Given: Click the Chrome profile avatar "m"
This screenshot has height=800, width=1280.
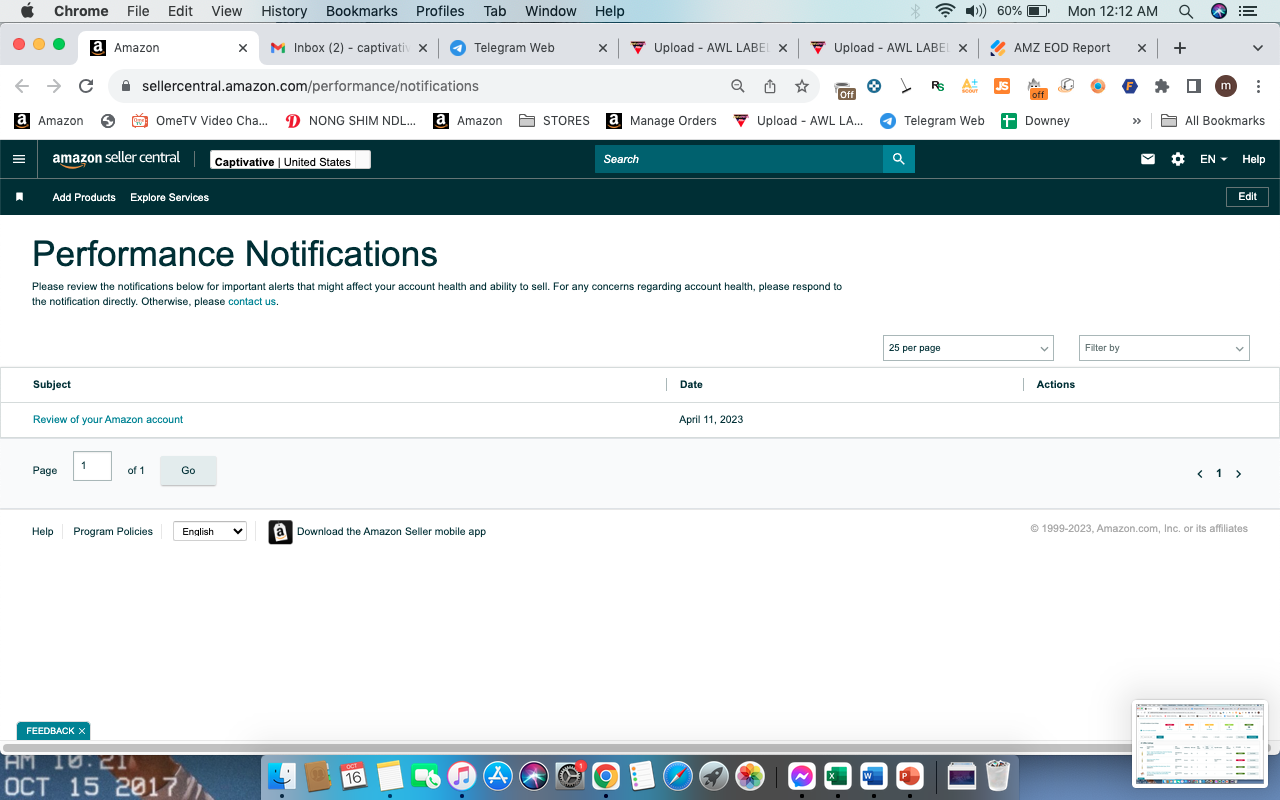Looking at the screenshot, I should click(1226, 86).
